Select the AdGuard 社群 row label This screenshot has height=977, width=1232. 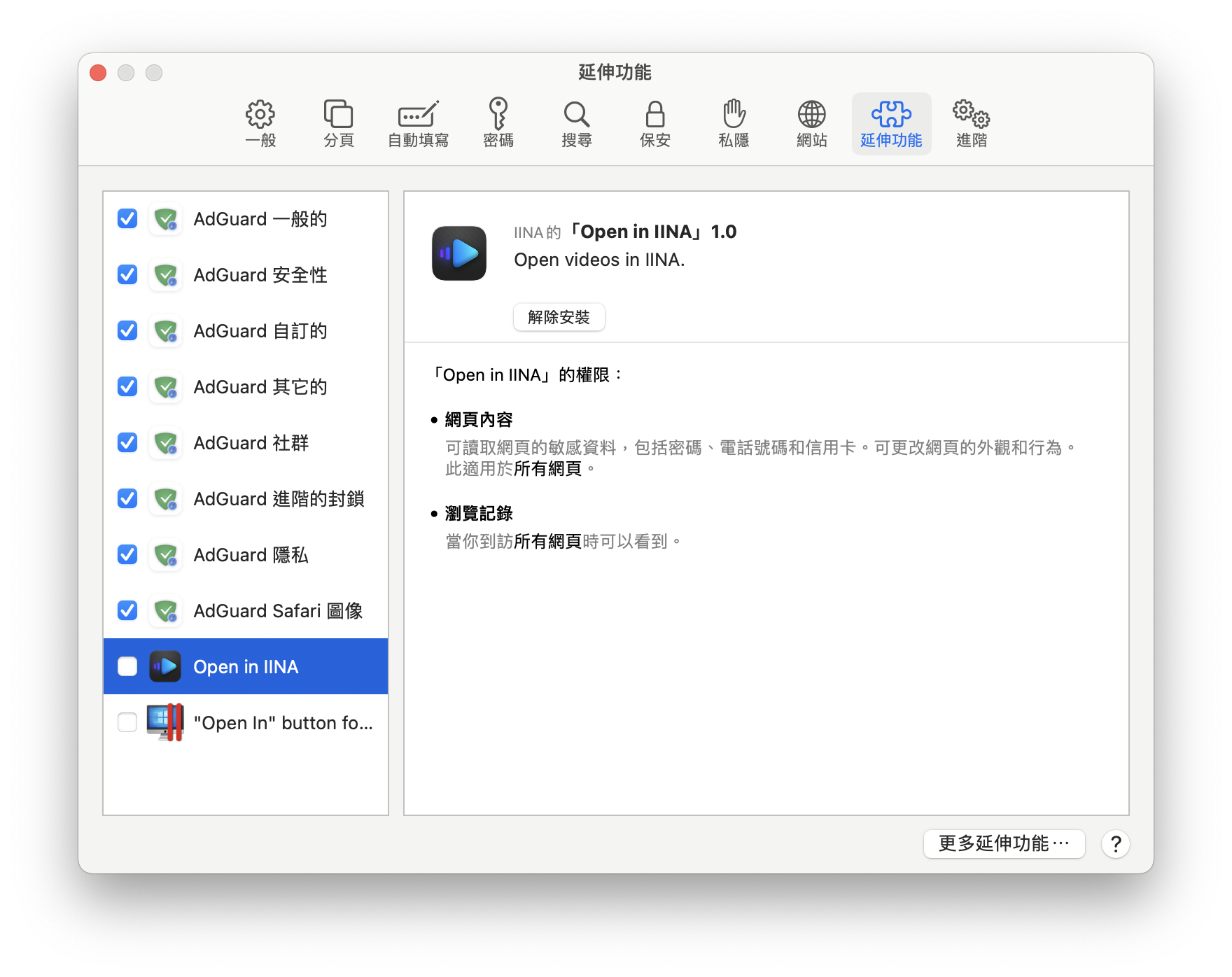pyautogui.click(x=251, y=443)
